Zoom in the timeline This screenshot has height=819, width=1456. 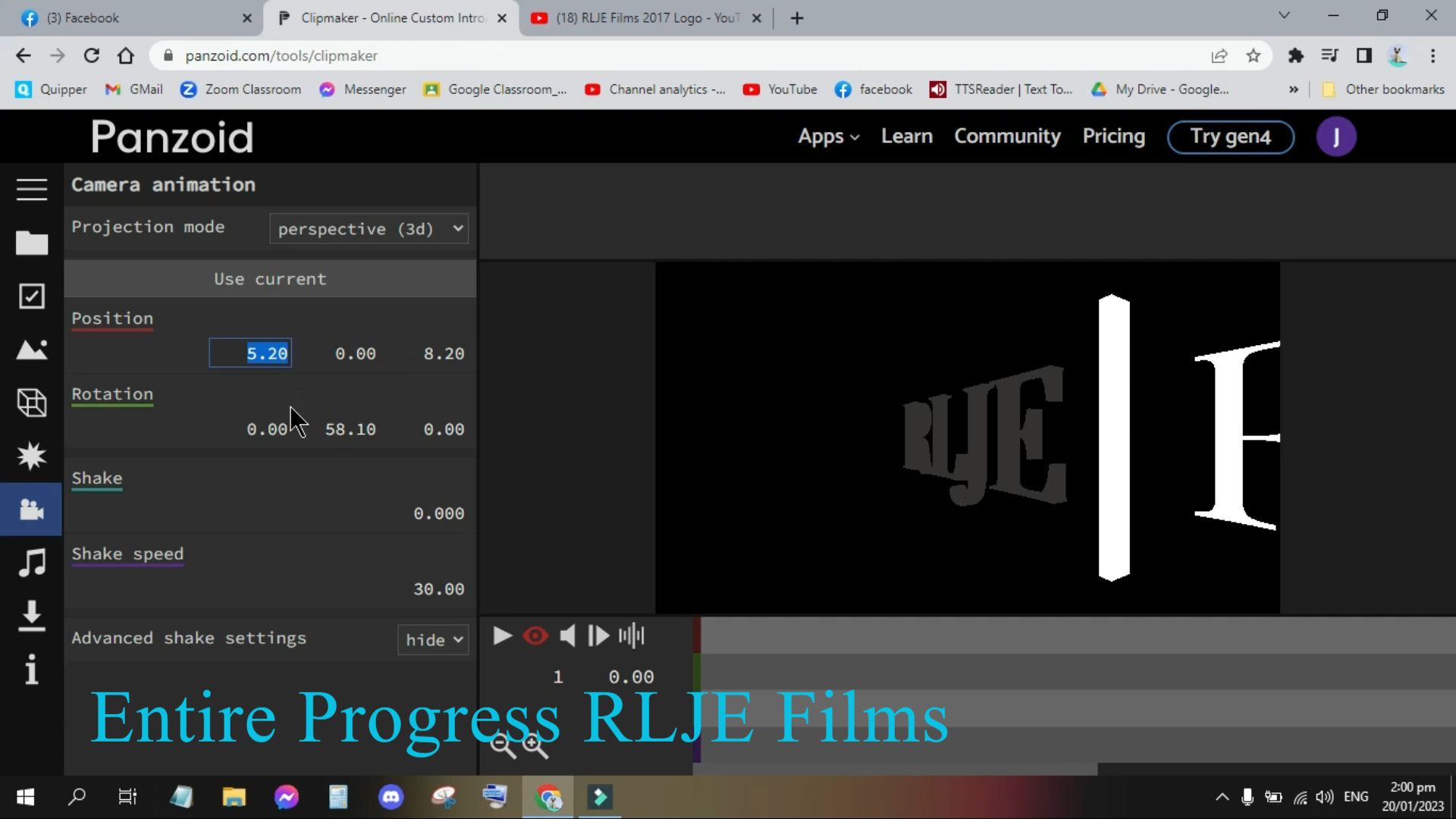535,746
